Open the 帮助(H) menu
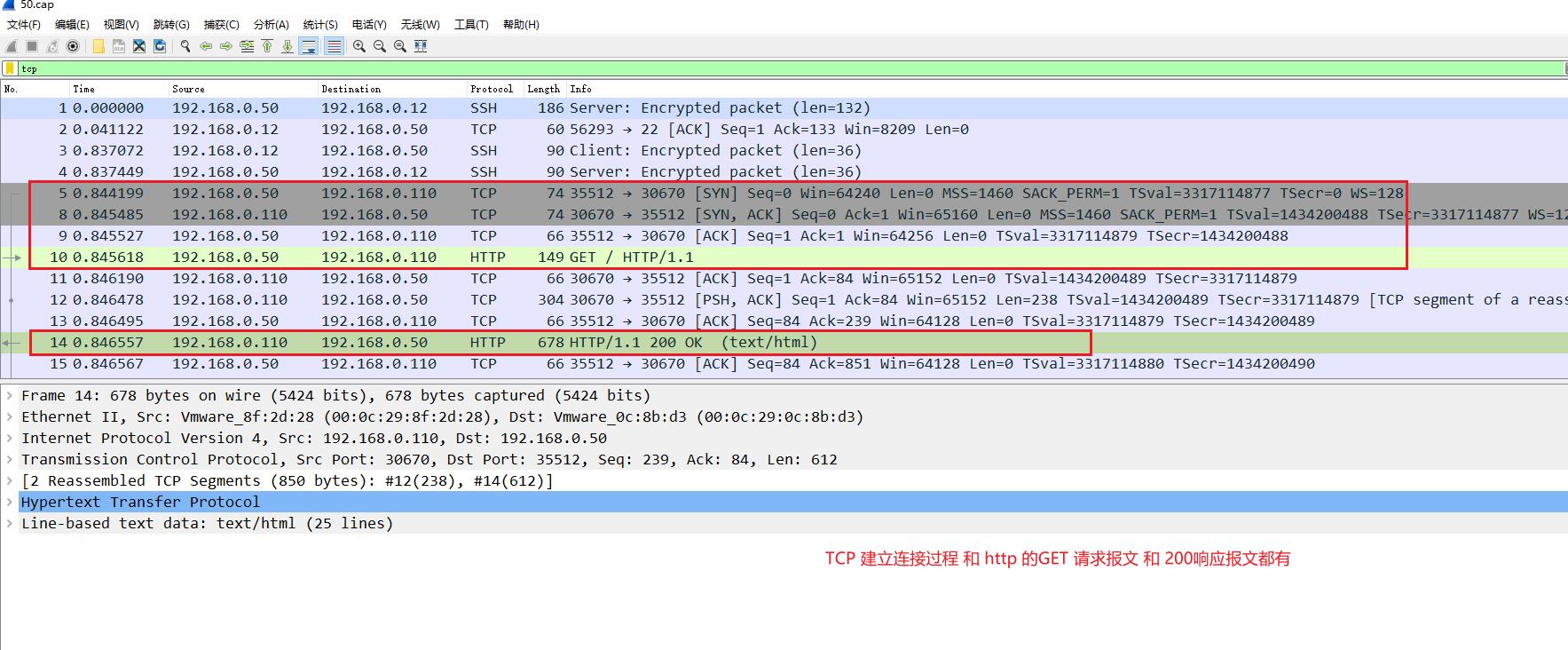This screenshot has width=1568, height=650. point(521,25)
